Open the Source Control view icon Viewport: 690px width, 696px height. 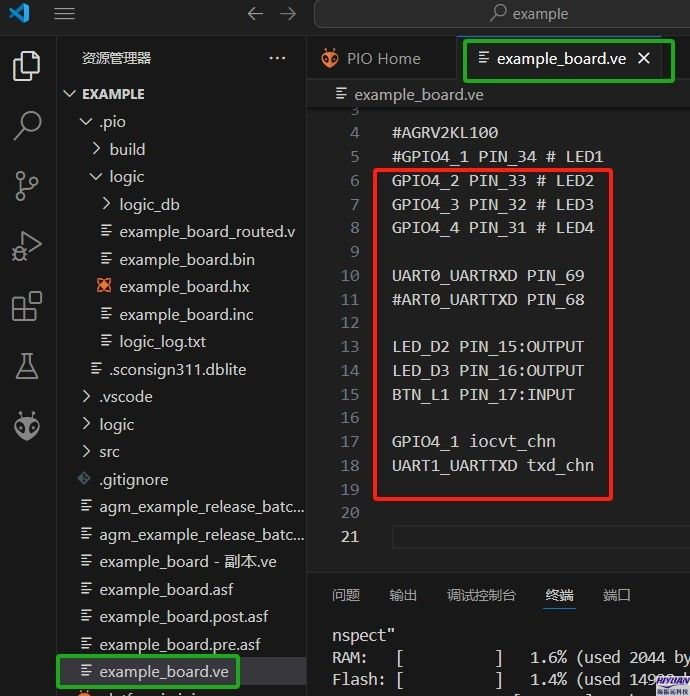(27, 186)
